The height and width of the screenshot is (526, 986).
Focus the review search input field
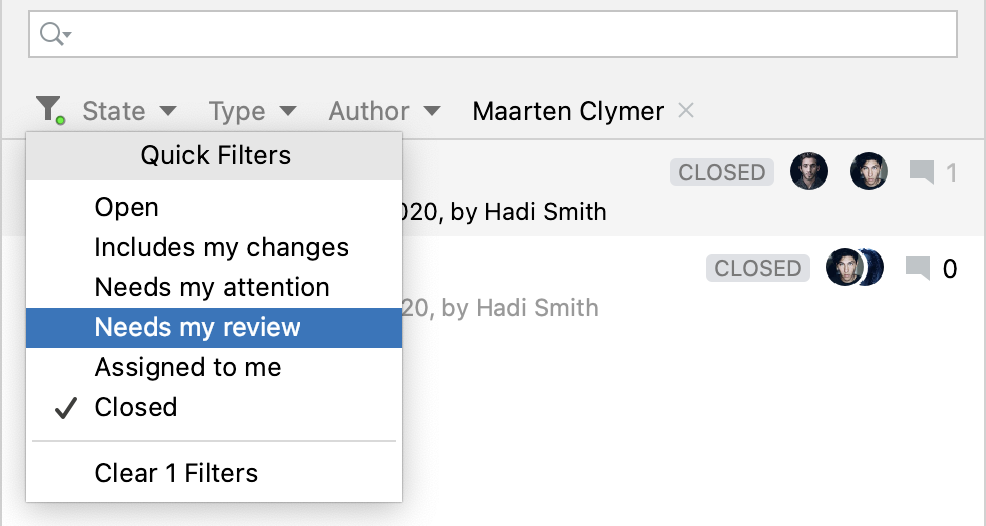click(510, 35)
